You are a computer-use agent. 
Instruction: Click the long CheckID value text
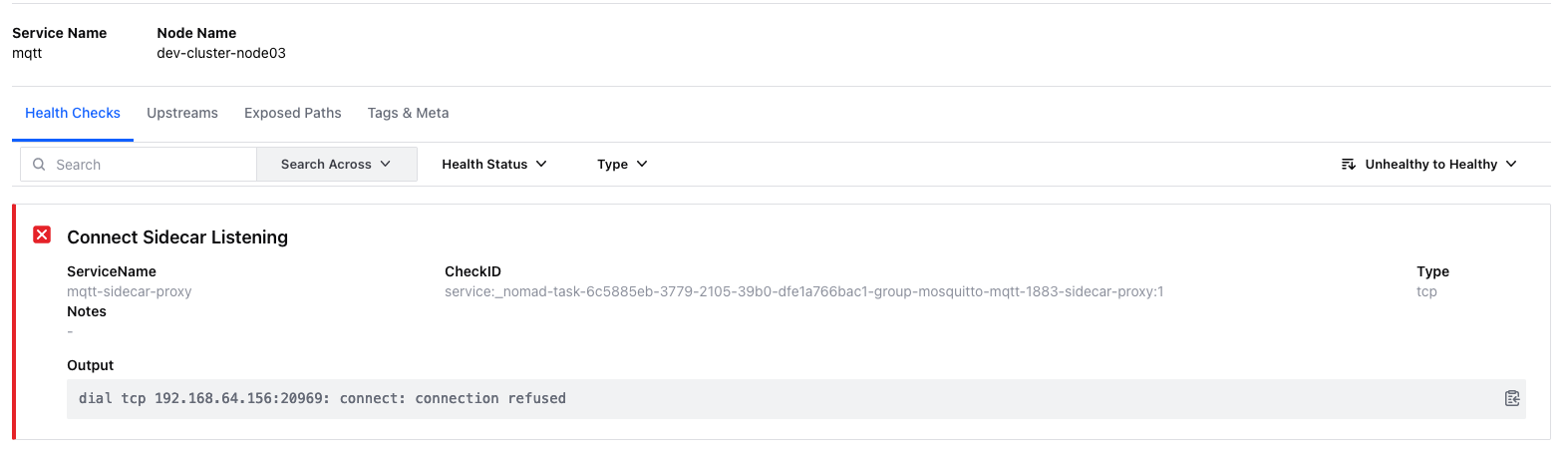click(x=803, y=292)
